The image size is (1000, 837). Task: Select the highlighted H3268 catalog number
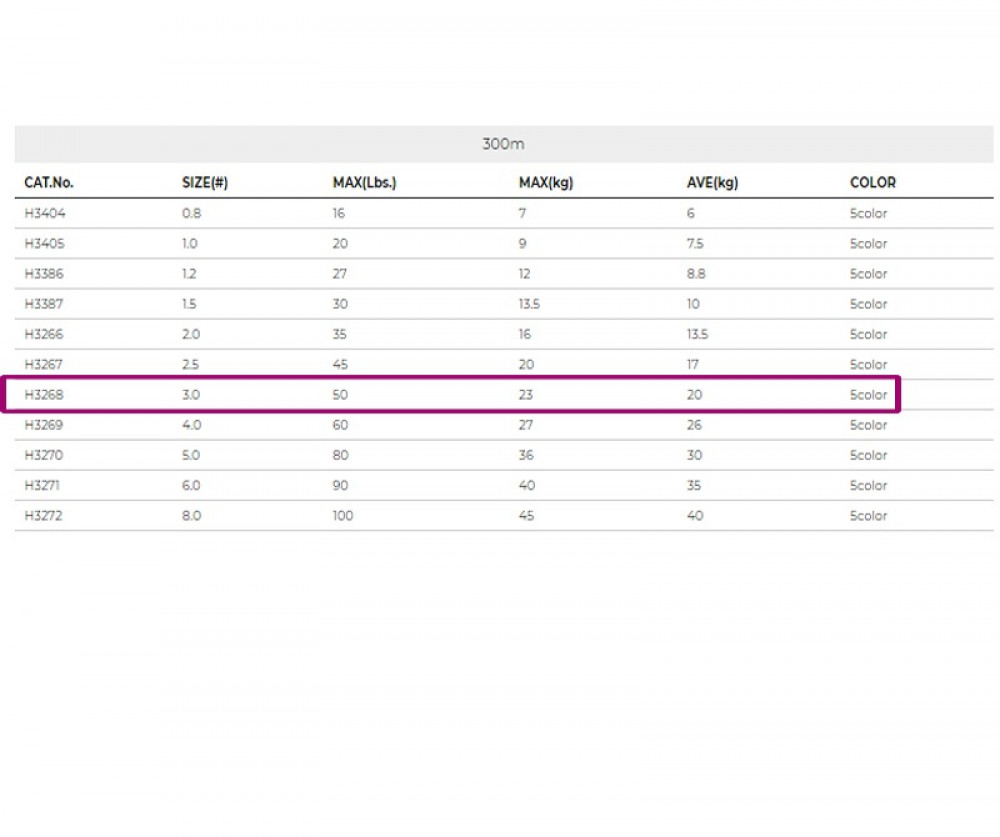coord(45,395)
